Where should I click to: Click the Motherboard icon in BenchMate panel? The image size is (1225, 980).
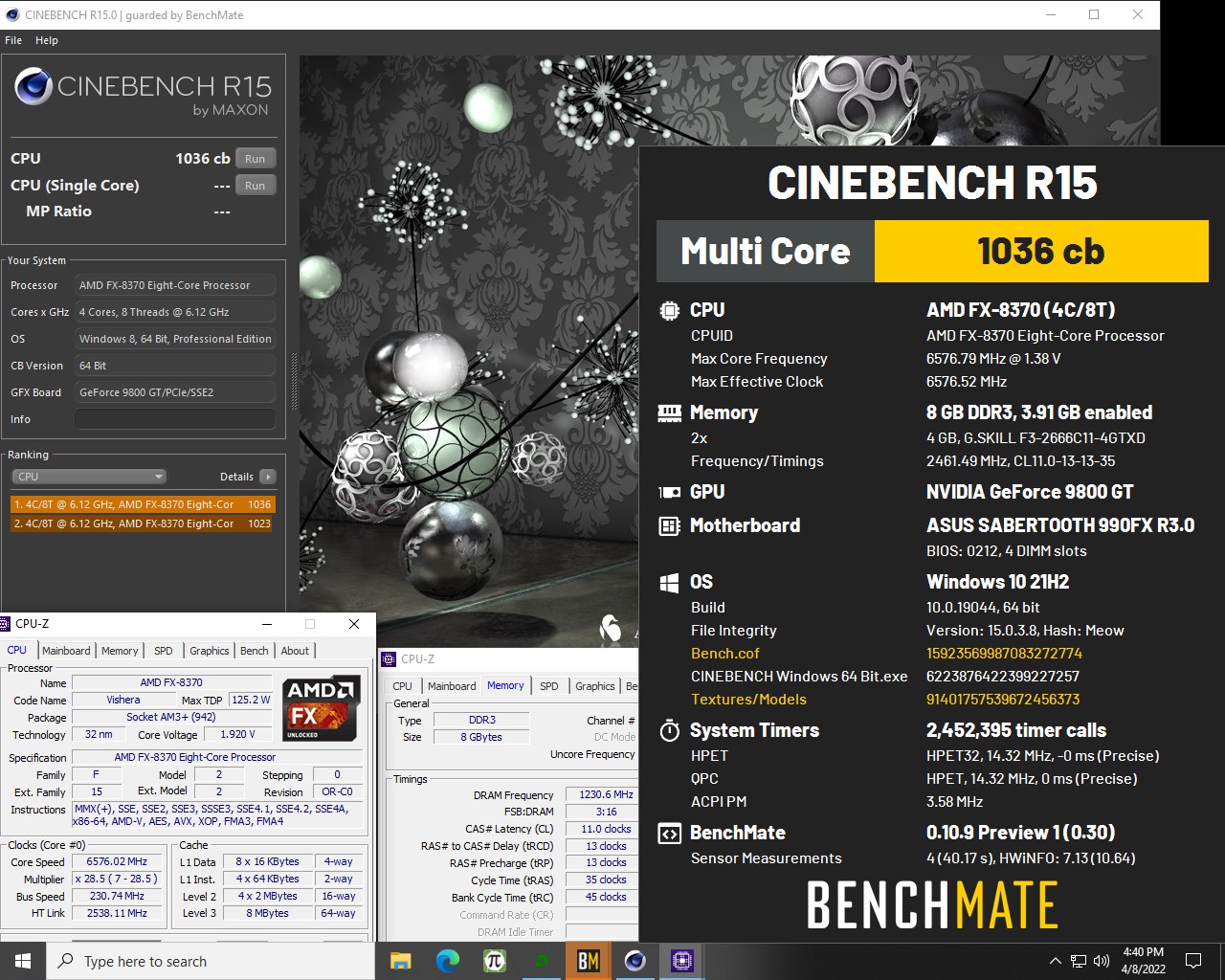click(669, 525)
